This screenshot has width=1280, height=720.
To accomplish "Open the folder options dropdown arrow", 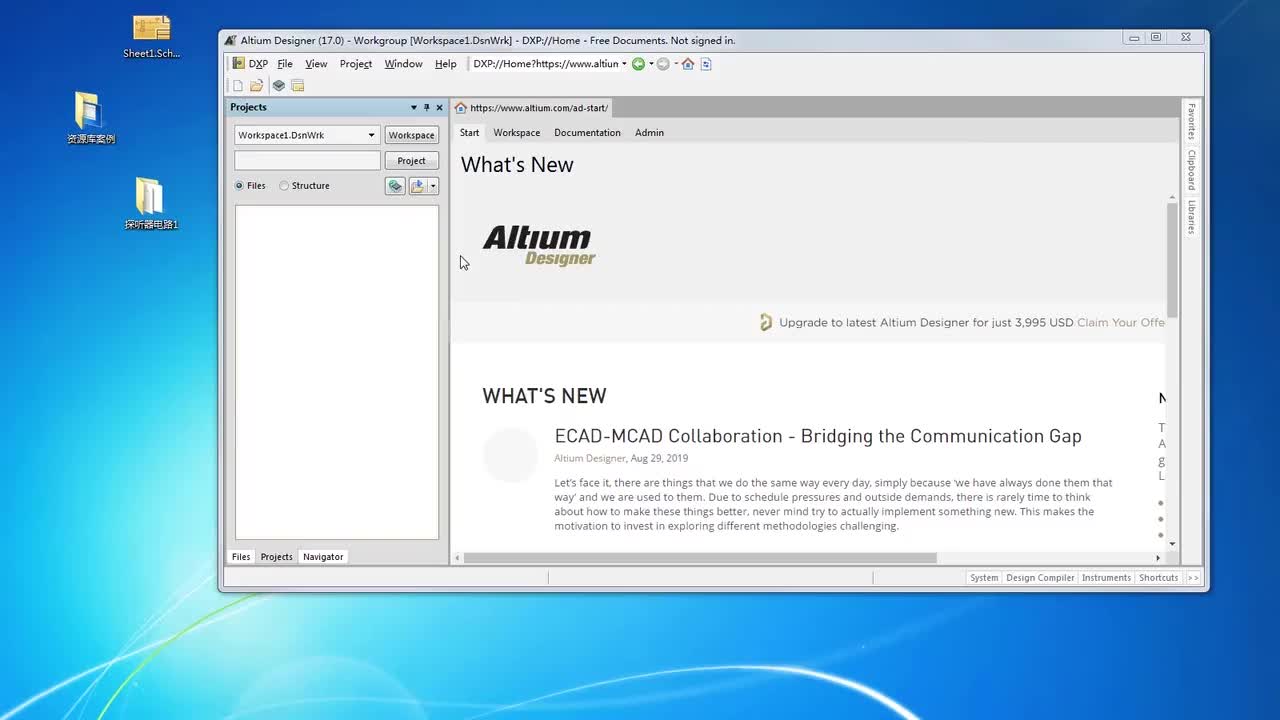I will pyautogui.click(x=433, y=186).
